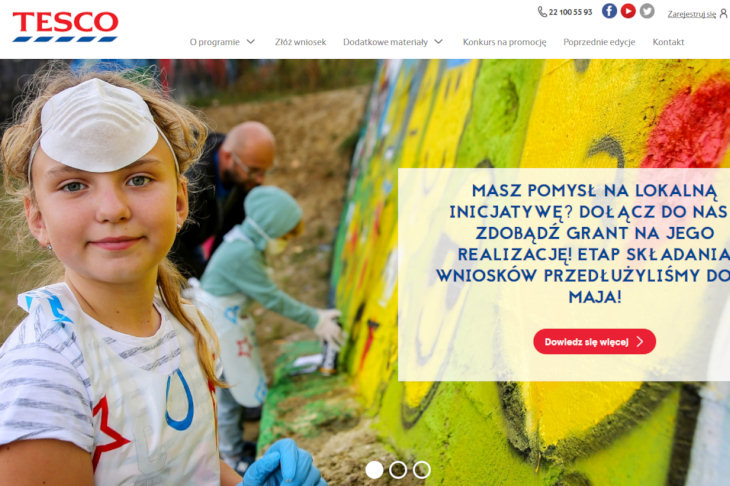Viewport: 730px width, 486px height.
Task: Click the Zarejestruj się link
Action: click(x=692, y=14)
